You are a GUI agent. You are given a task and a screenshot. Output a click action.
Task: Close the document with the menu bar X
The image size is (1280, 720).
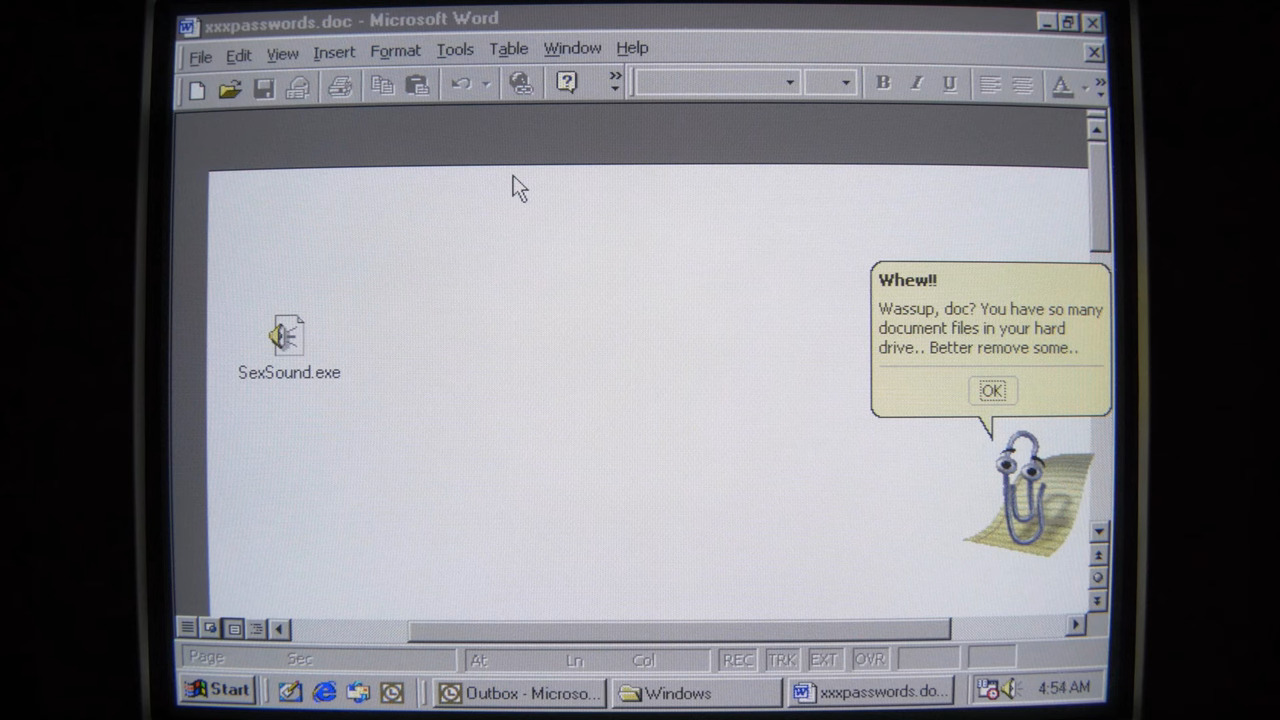click(x=1094, y=53)
